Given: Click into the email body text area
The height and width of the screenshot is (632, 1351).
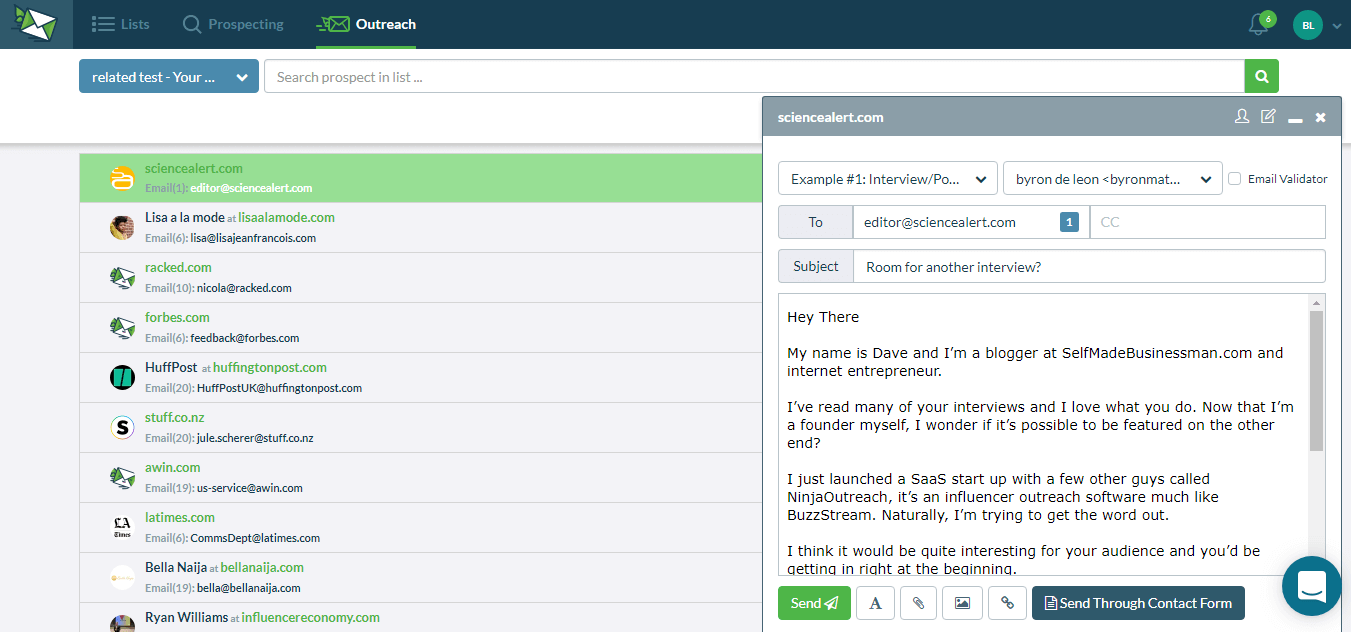Looking at the screenshot, I should coord(1043,435).
